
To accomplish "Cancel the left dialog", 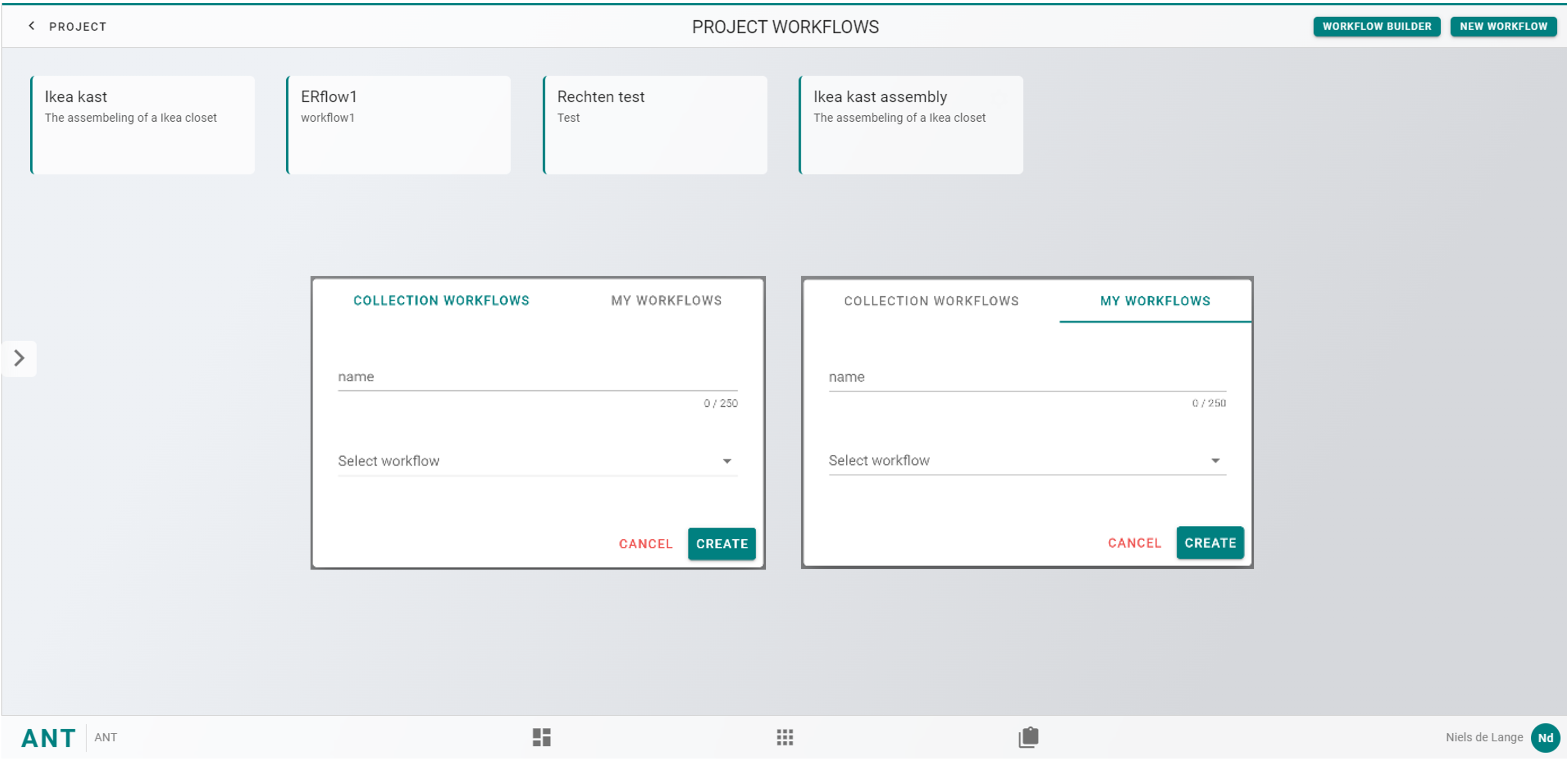I will click(645, 544).
